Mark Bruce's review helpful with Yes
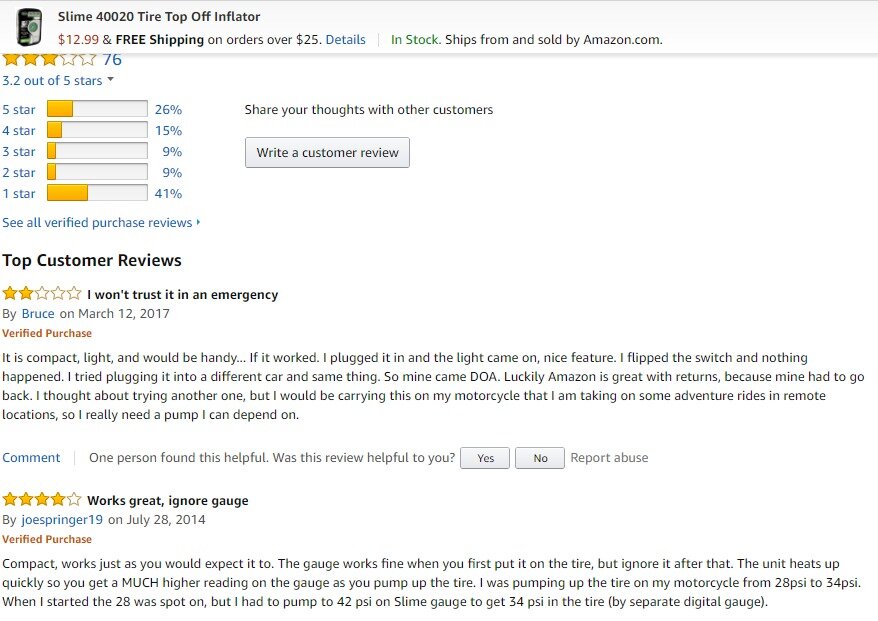This screenshot has width=878, height=621. (485, 458)
